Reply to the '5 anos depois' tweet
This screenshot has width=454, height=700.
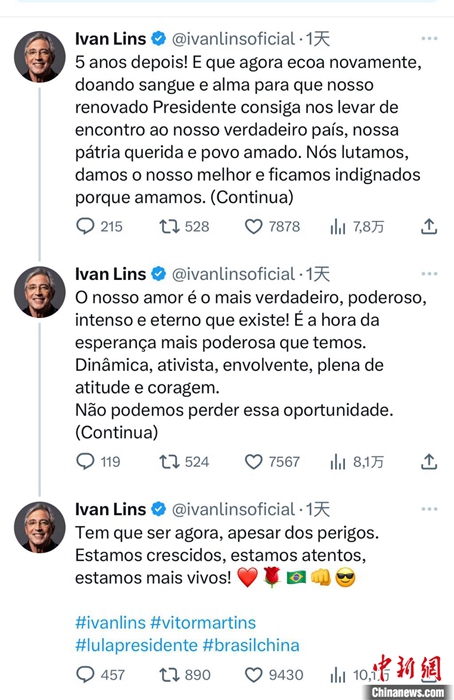pyautogui.click(x=85, y=226)
